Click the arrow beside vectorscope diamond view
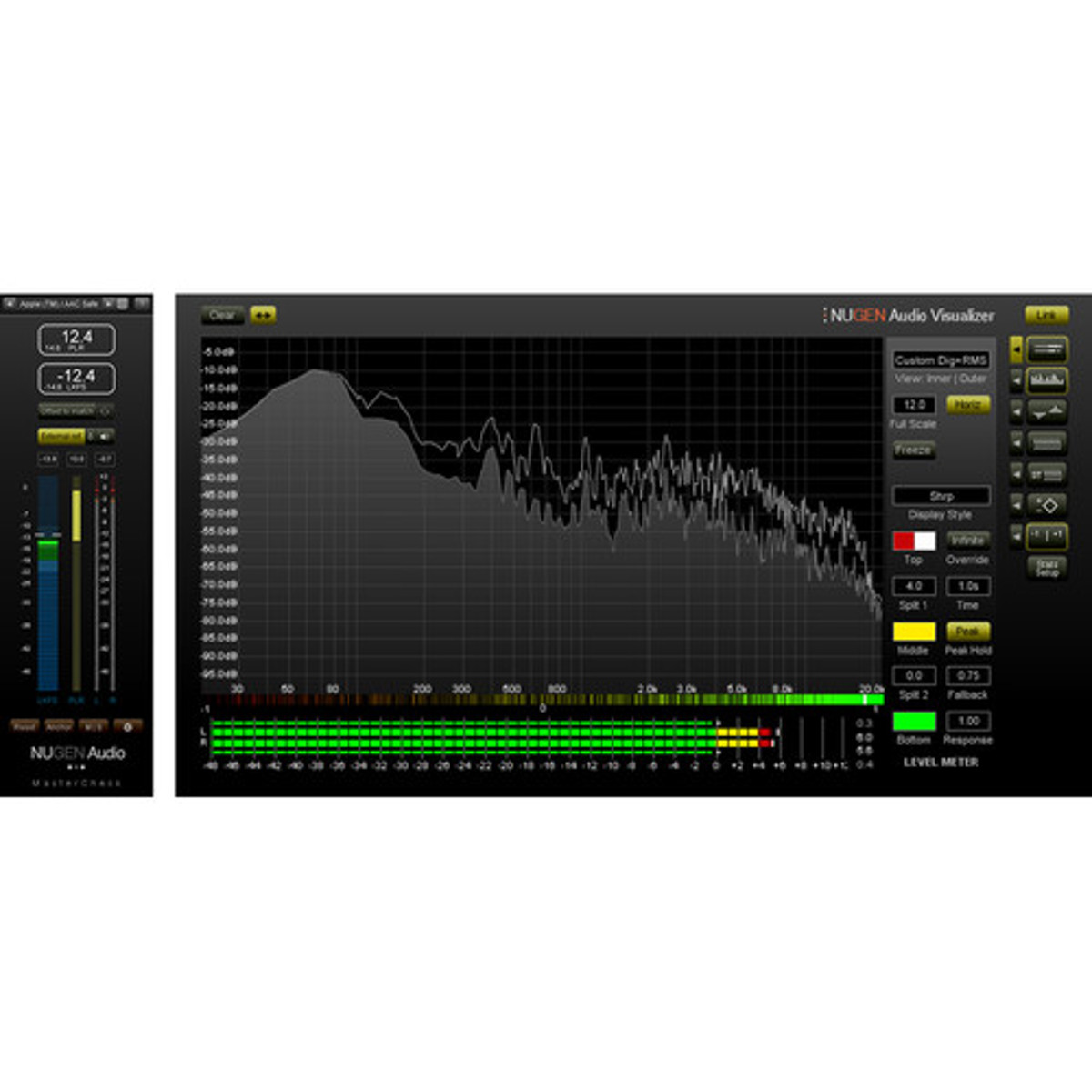This screenshot has width=1092, height=1092. coord(1016,505)
